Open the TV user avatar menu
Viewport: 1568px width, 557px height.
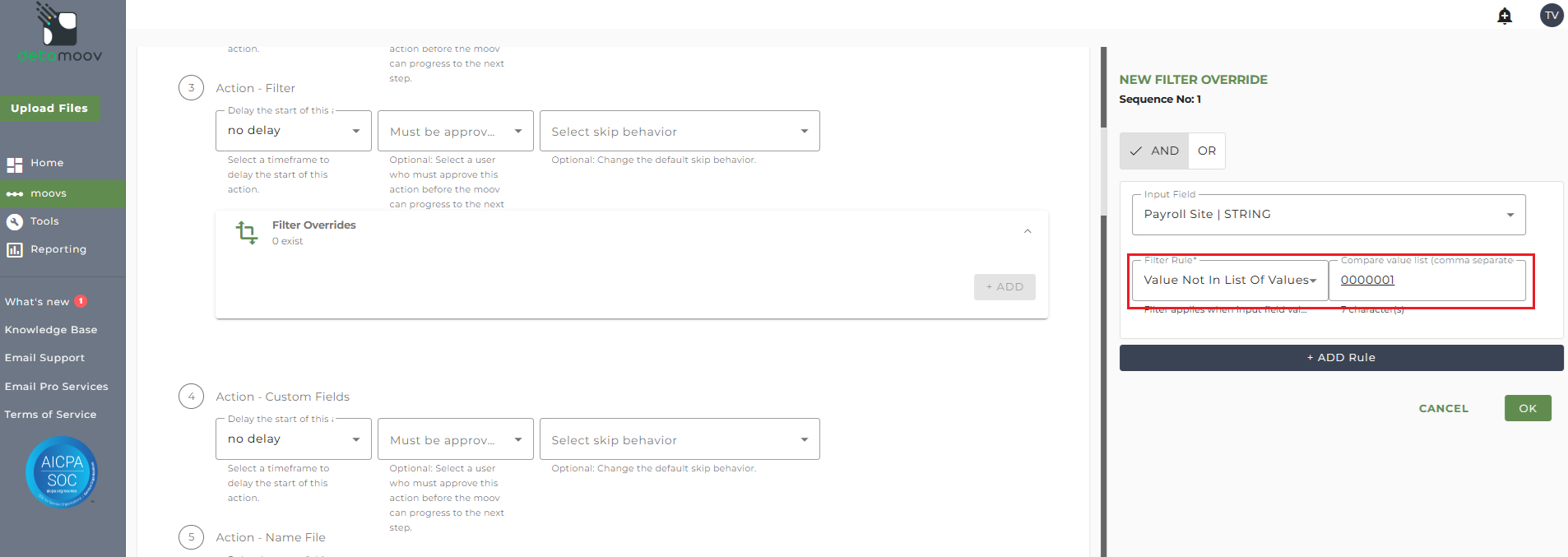pyautogui.click(x=1551, y=16)
